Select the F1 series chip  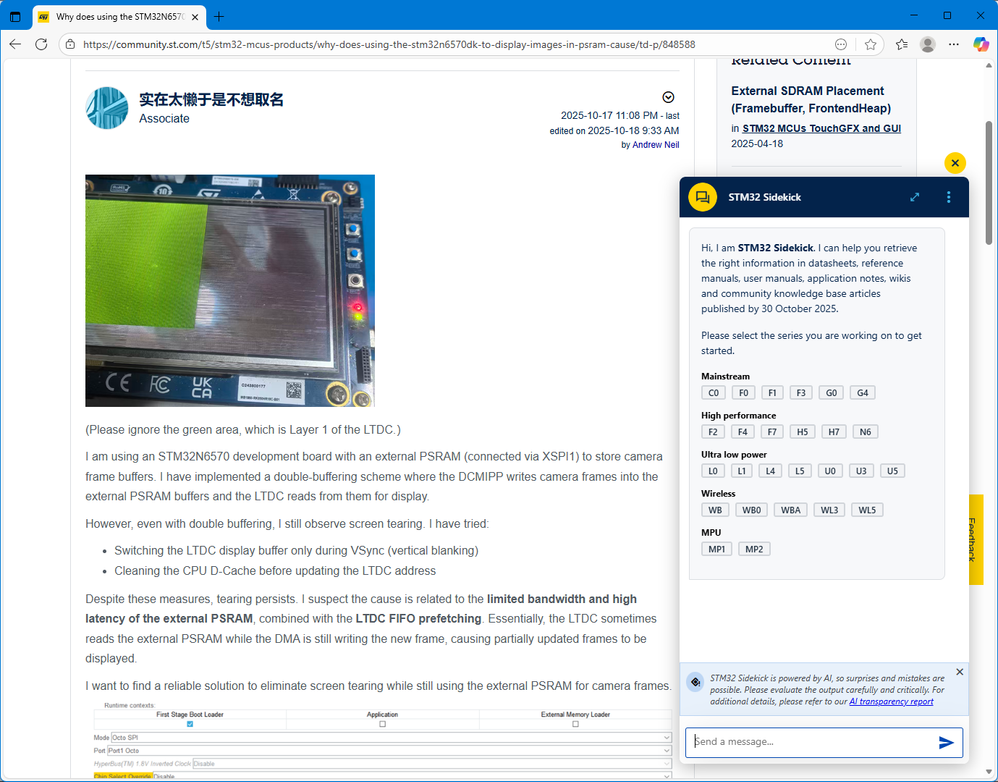[772, 393]
